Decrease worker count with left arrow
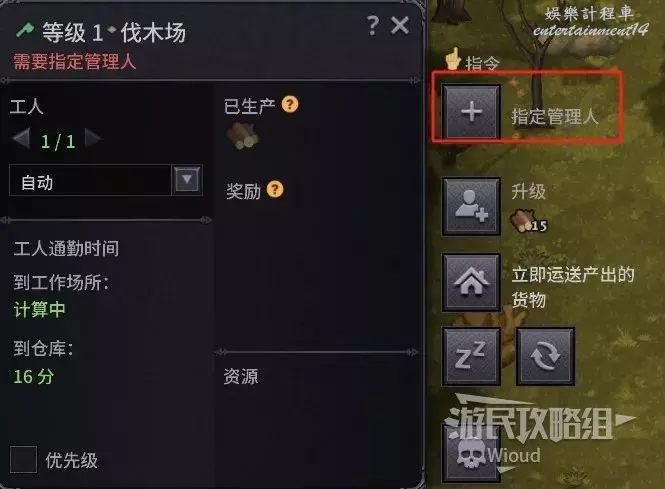The height and width of the screenshot is (489, 665). [21, 138]
